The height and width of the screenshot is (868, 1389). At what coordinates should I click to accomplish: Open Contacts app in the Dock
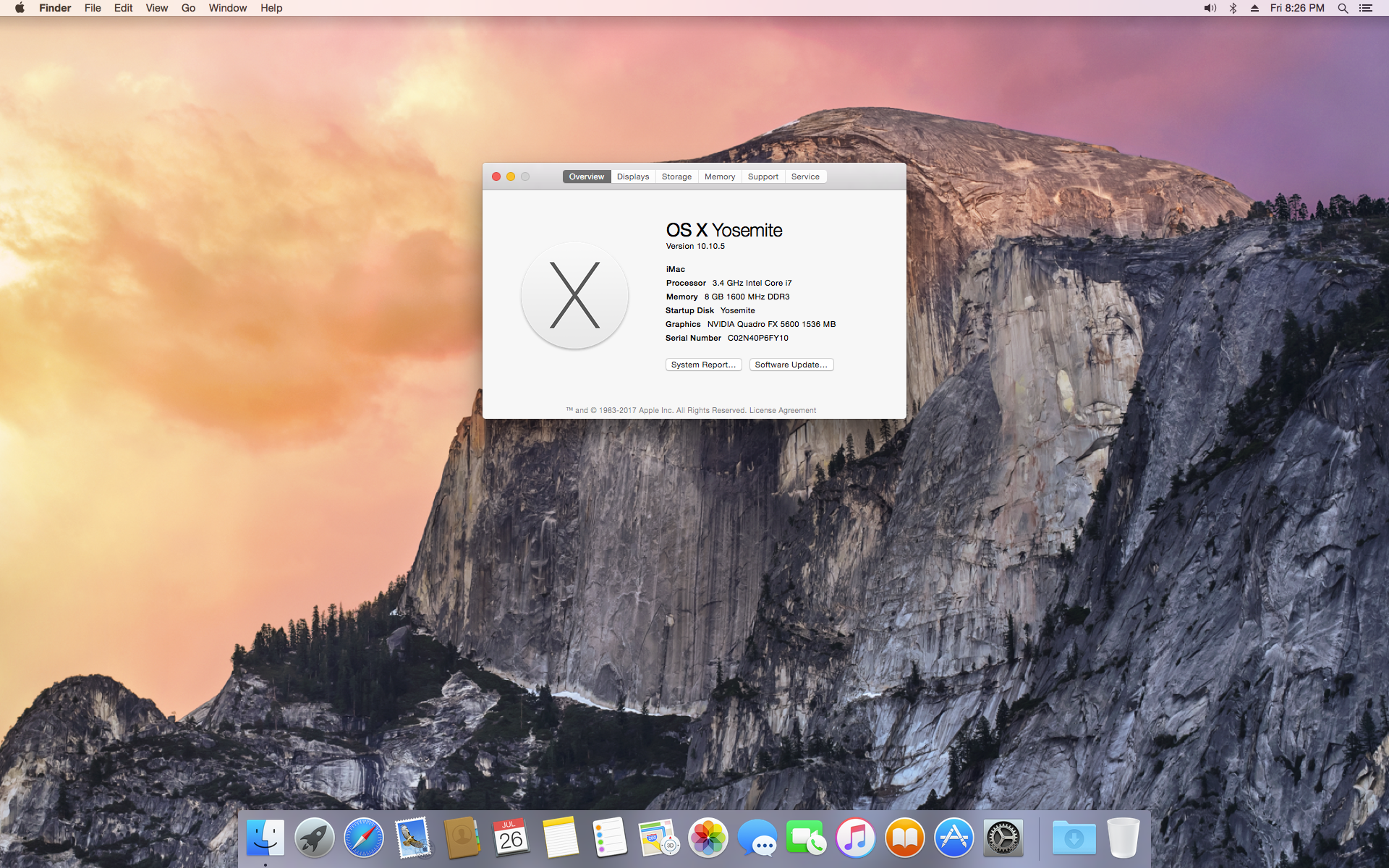(462, 838)
